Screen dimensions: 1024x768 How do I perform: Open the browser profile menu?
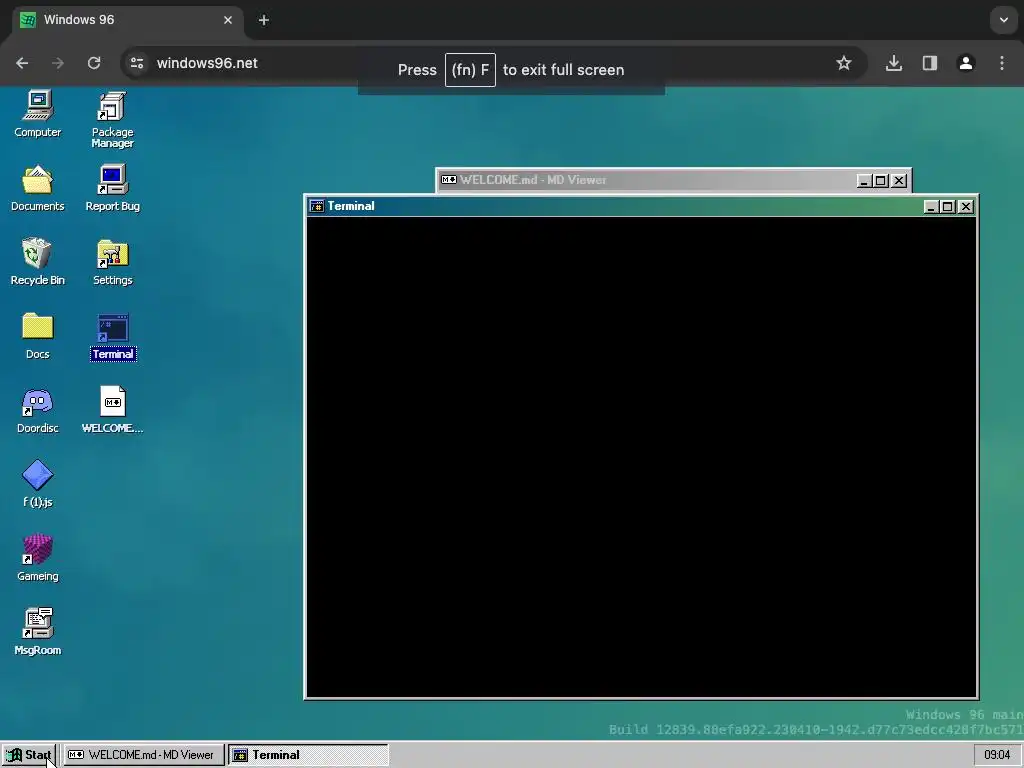tap(966, 63)
